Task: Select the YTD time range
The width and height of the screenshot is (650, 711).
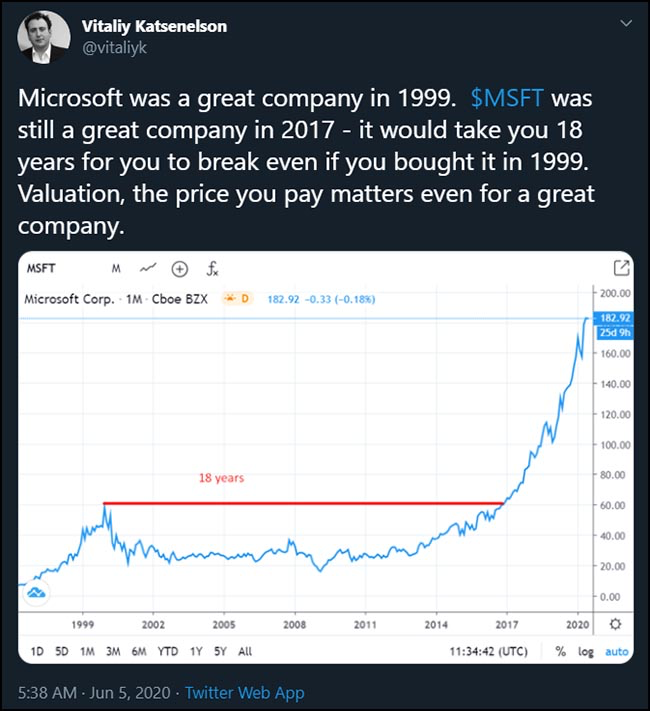Action: click(168, 652)
